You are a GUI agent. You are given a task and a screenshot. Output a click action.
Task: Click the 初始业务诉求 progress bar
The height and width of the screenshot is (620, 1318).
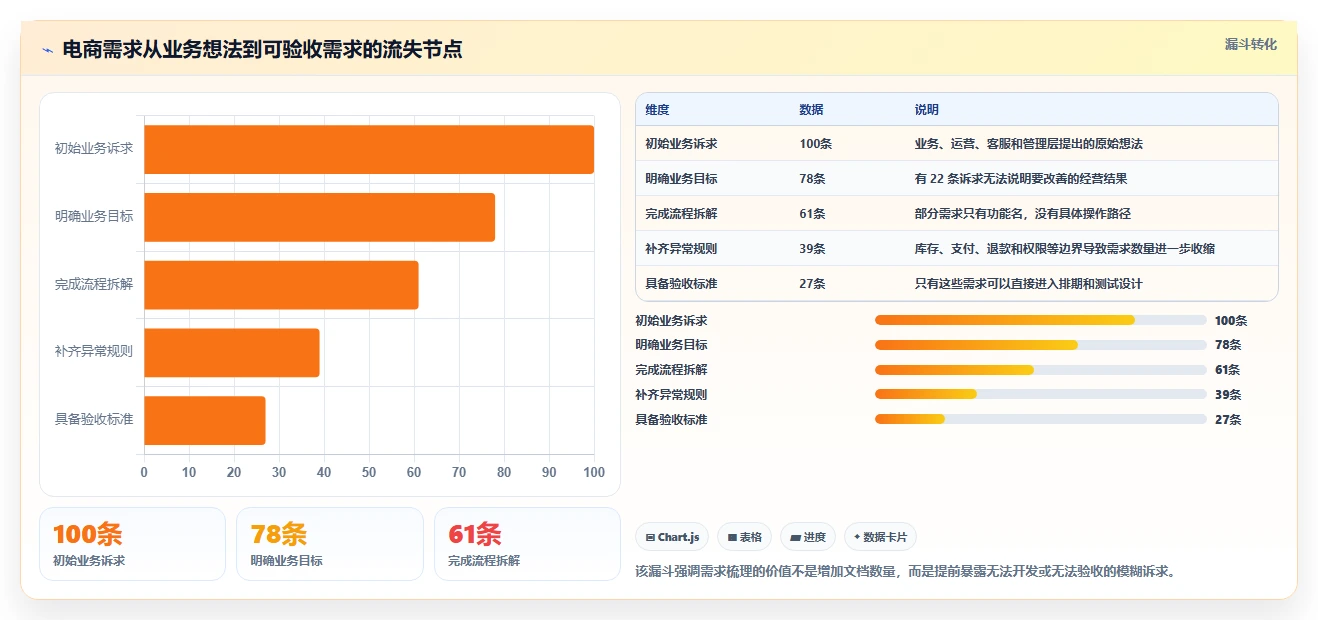[1040, 320]
